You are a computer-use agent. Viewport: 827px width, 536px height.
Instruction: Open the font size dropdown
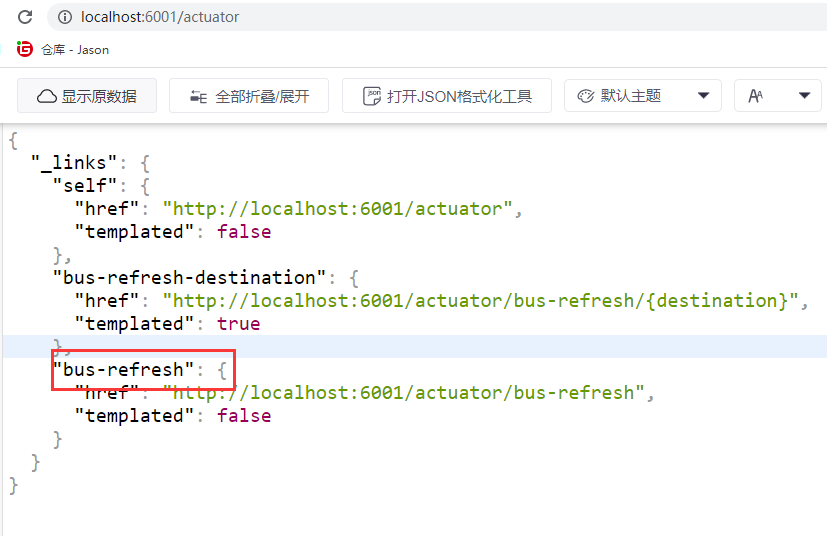click(778, 95)
